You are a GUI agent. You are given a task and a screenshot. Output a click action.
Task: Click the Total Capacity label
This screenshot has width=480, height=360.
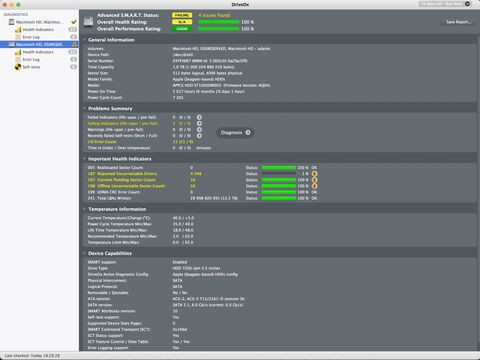tap(101, 67)
